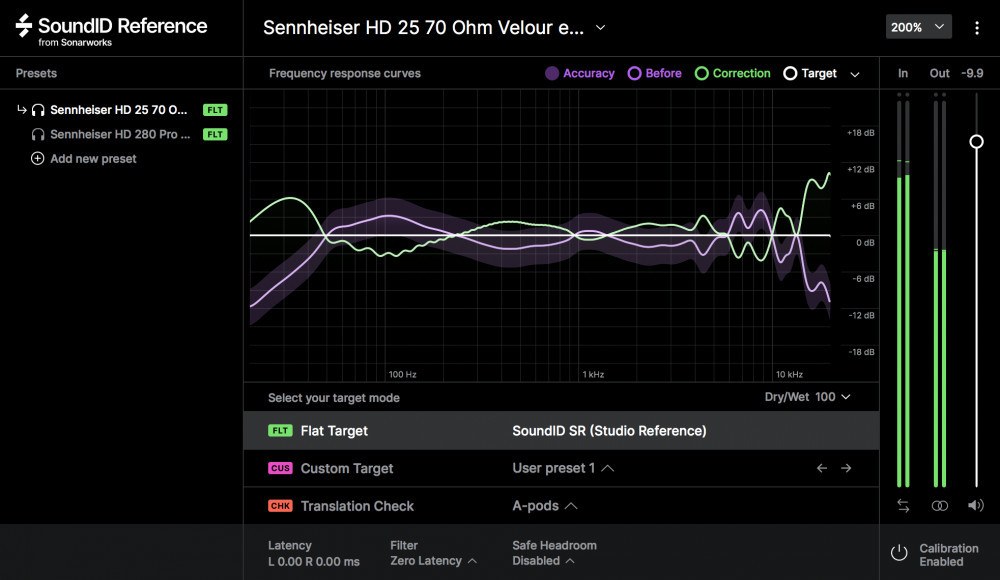Click the -9.9 output gain value
Image resolution: width=1000 pixels, height=580 pixels.
pos(972,73)
